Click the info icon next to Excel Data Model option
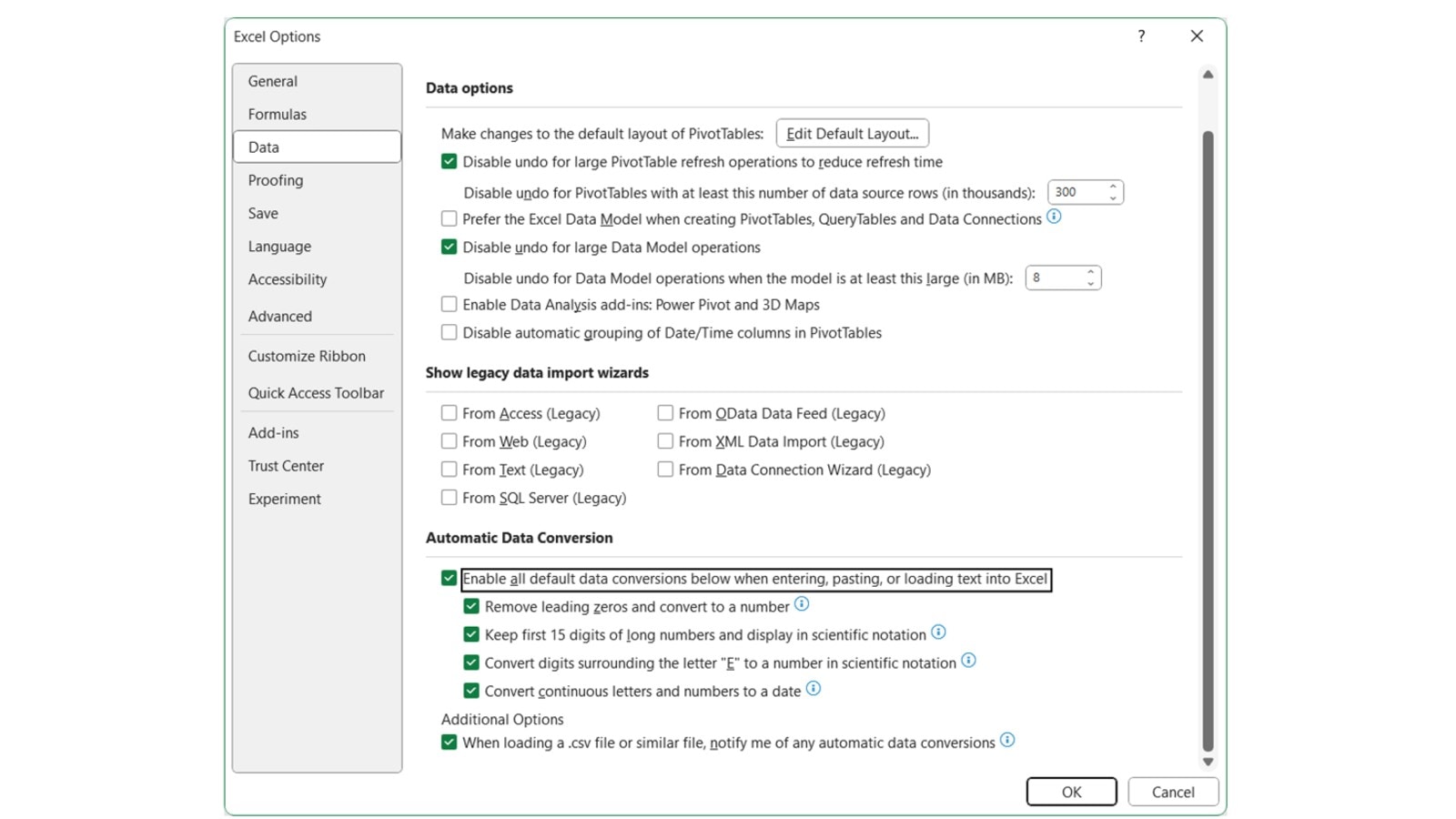1456x819 pixels. [1054, 217]
